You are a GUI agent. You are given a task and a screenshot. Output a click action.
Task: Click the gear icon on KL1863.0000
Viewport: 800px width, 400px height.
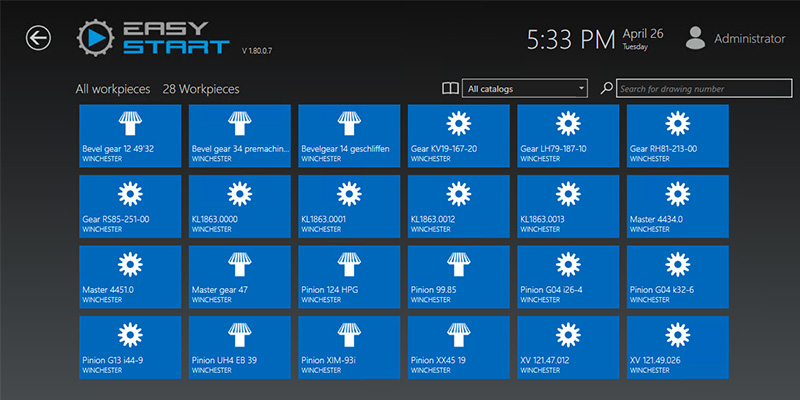coord(239,194)
